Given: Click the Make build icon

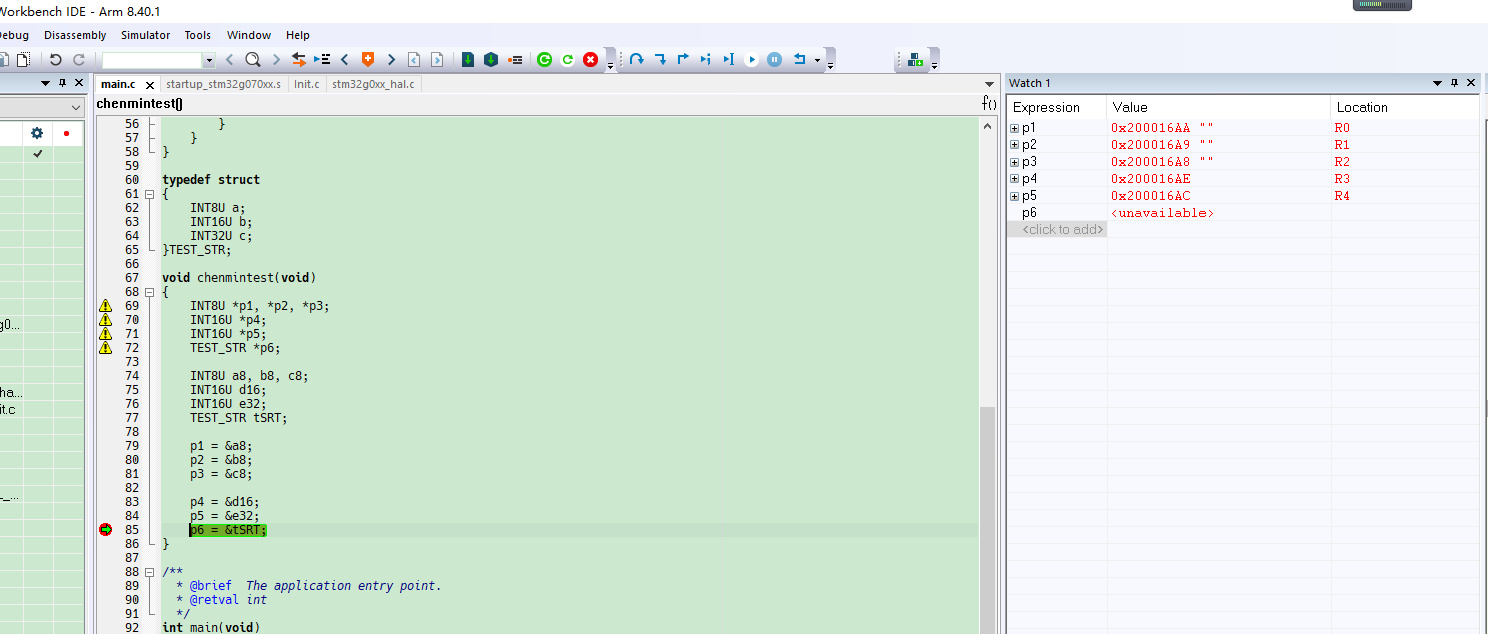Looking at the screenshot, I should (491, 60).
